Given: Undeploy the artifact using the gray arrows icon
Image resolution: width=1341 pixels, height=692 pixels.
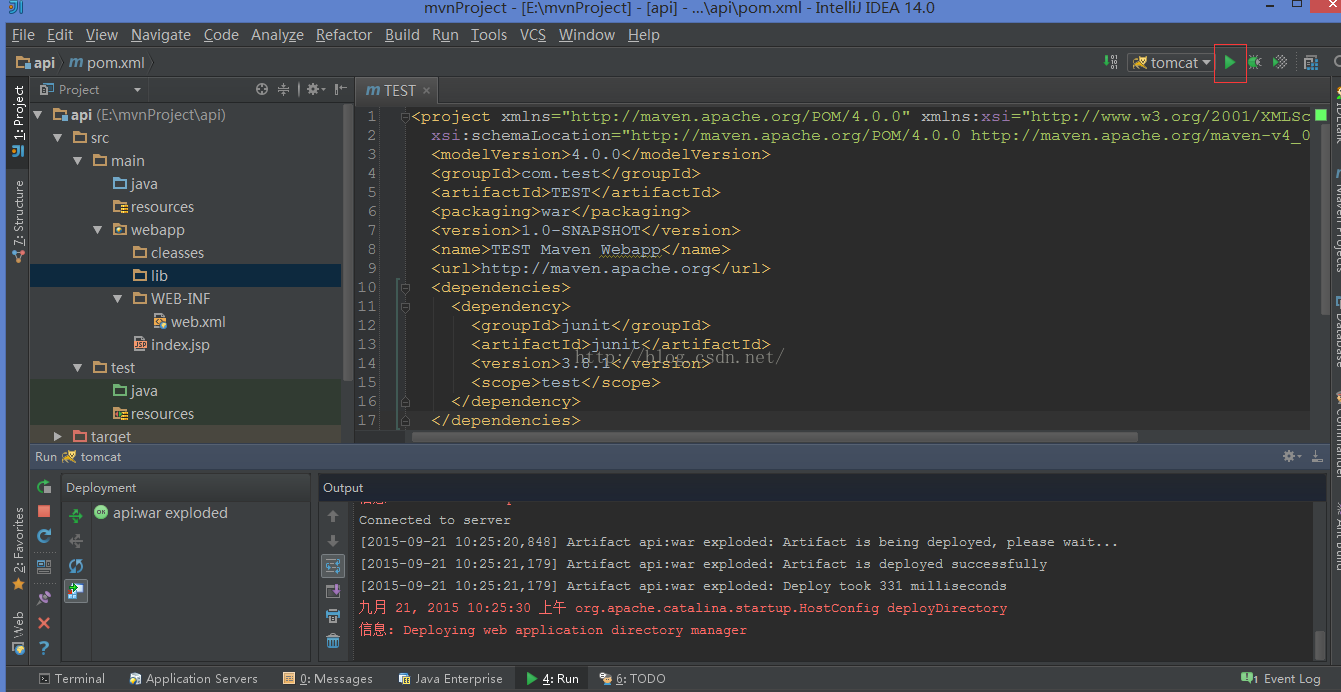Looking at the screenshot, I should [x=76, y=541].
